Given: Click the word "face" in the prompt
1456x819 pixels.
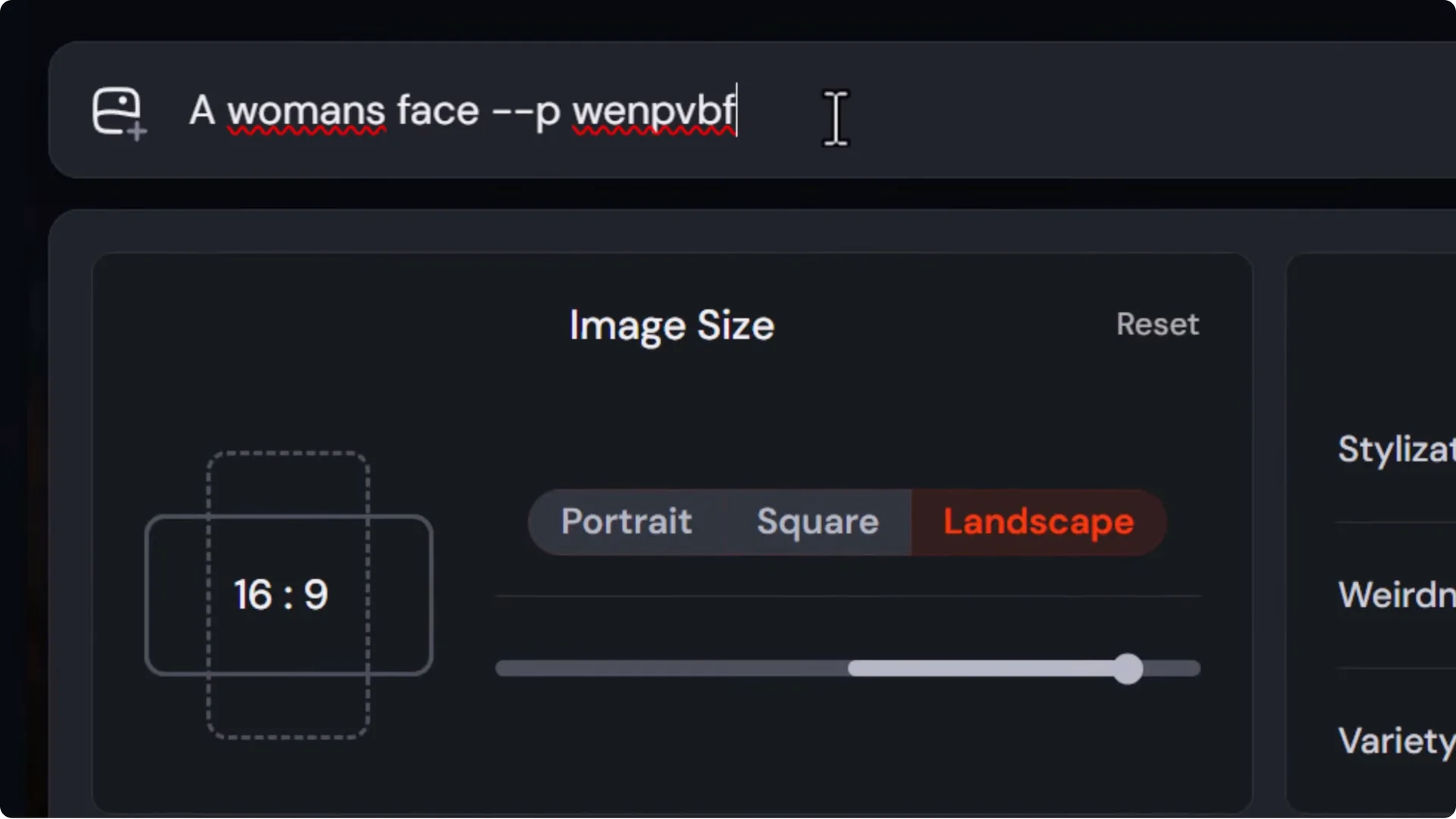Looking at the screenshot, I should pos(438,111).
